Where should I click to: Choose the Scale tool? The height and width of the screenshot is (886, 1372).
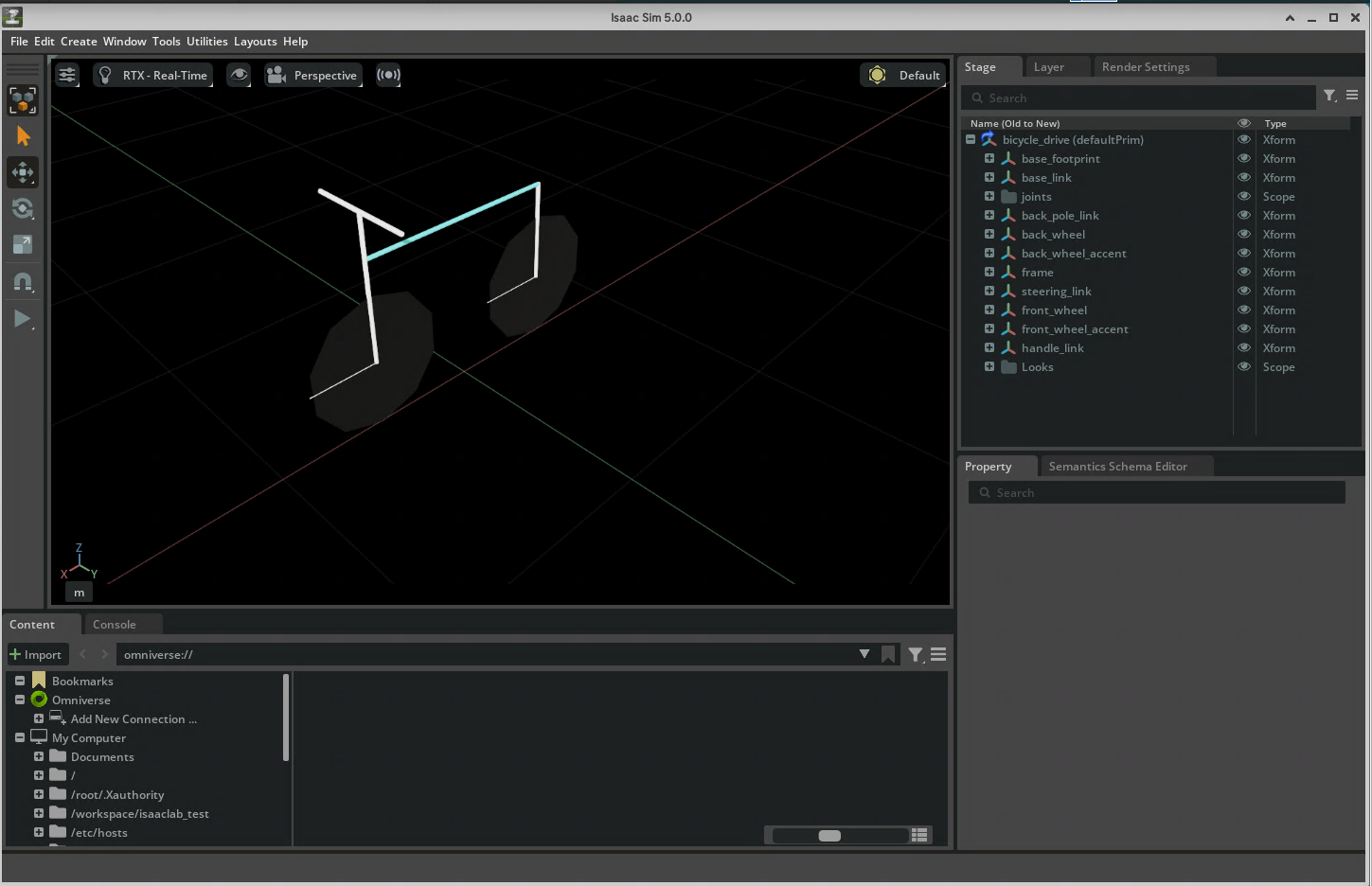[23, 245]
